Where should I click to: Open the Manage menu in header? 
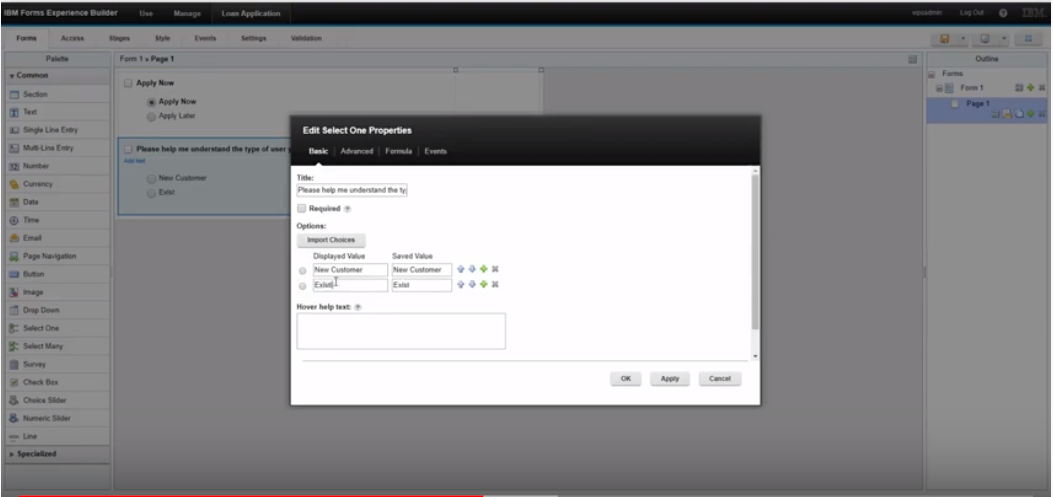(x=187, y=13)
